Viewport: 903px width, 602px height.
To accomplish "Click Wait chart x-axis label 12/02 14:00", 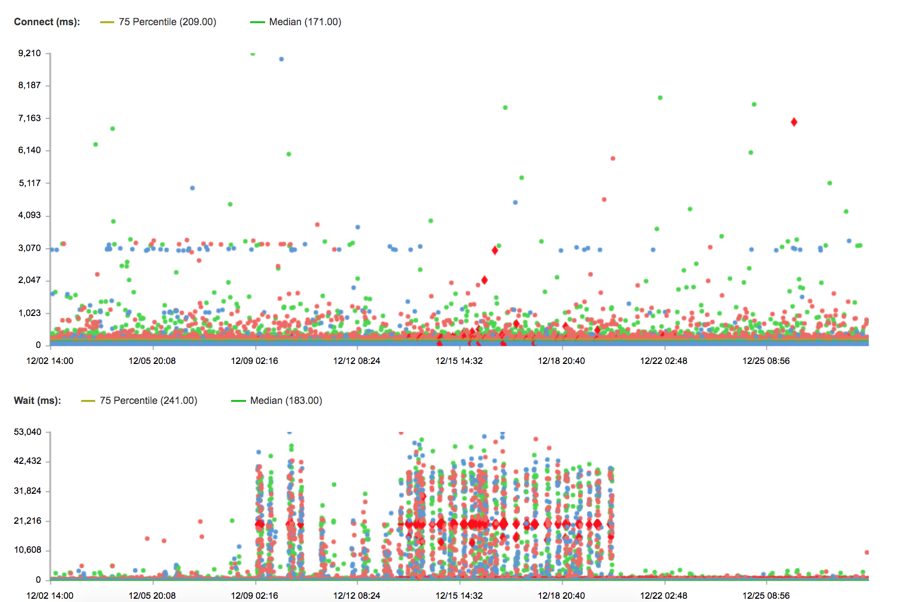I will [x=50, y=596].
